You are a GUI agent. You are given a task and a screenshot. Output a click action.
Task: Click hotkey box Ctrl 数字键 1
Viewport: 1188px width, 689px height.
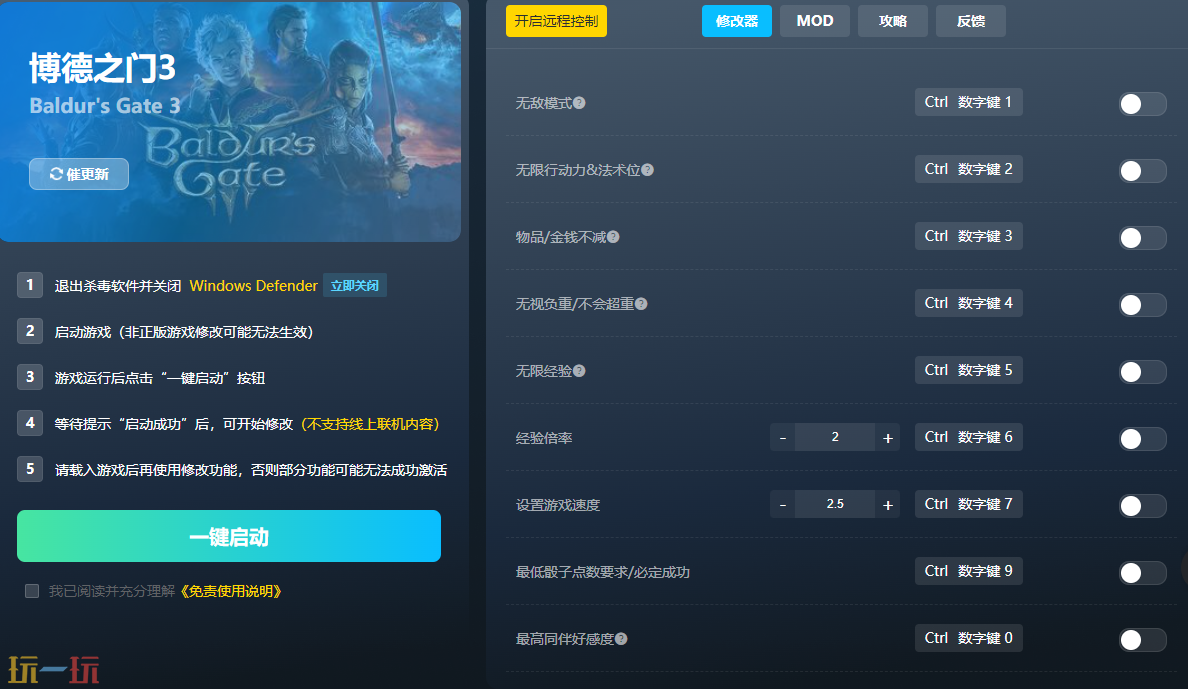point(968,102)
